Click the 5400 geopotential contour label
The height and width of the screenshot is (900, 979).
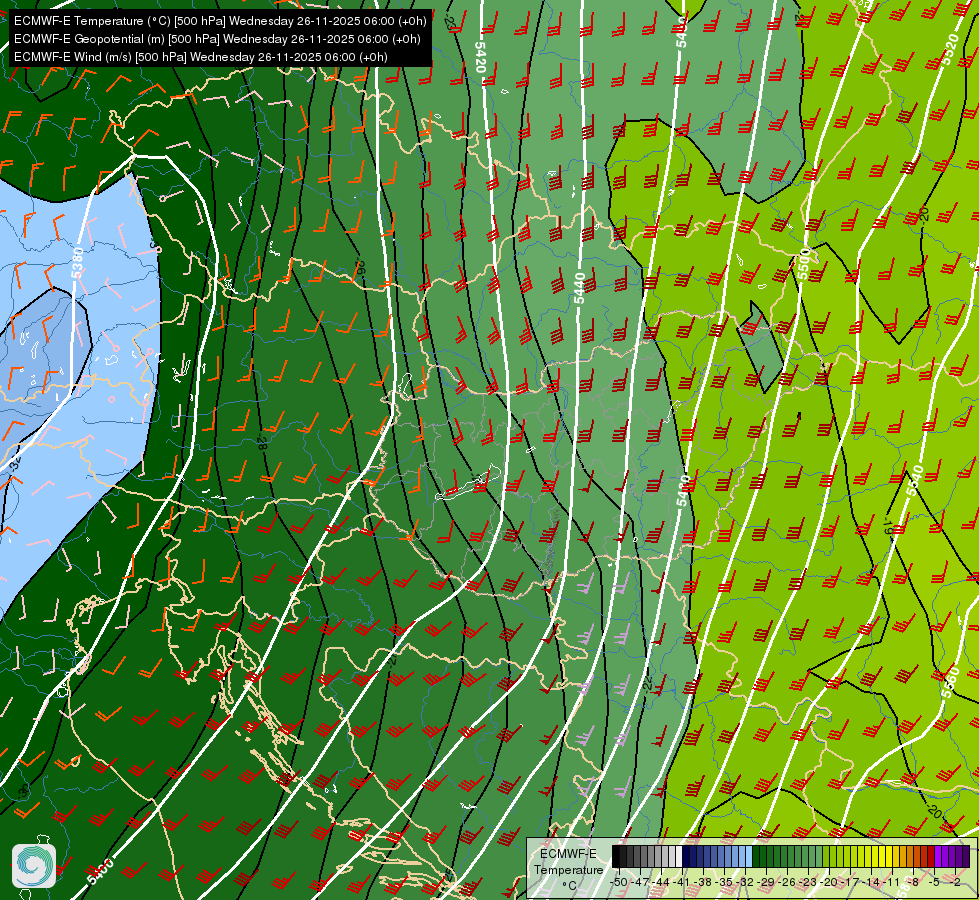coord(101,871)
